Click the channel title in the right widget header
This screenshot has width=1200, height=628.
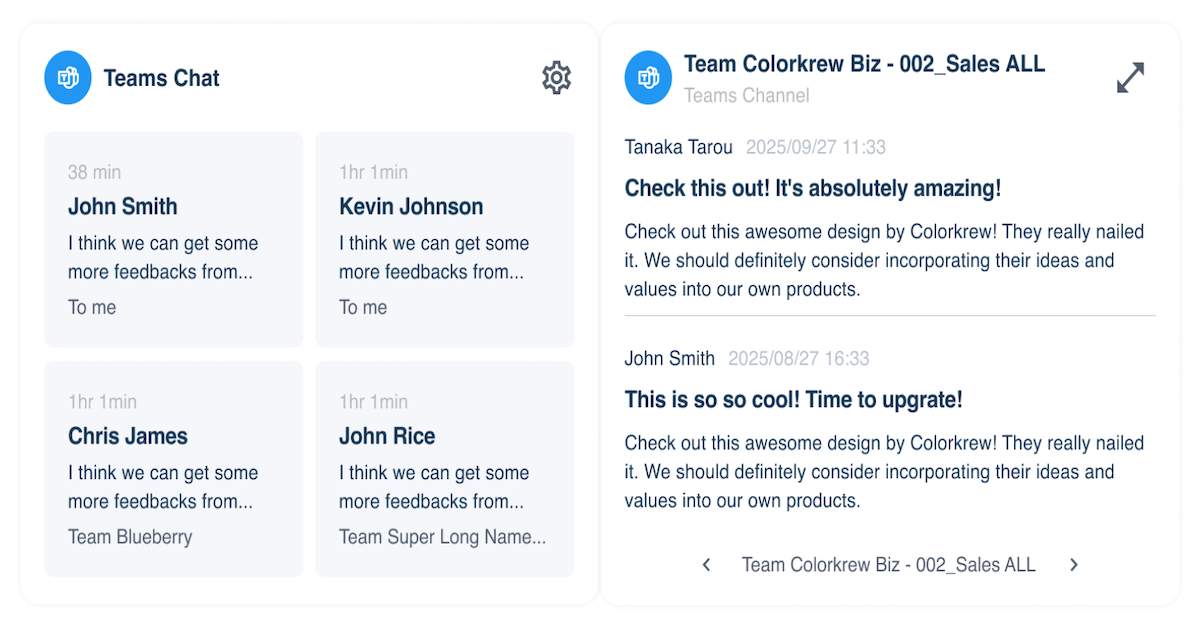[x=864, y=64]
